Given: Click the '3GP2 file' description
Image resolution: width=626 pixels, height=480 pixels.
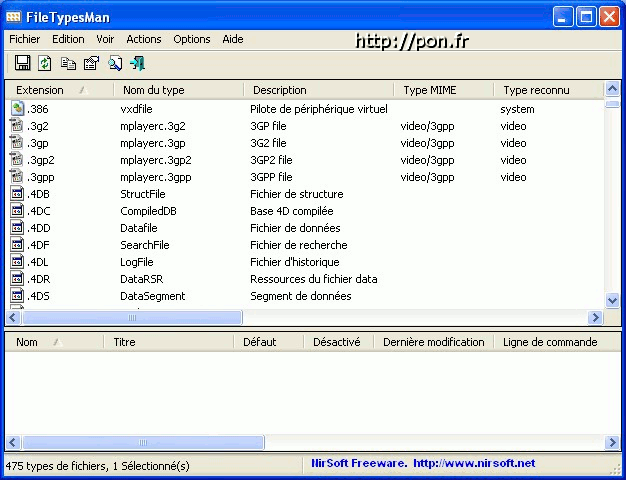Looking at the screenshot, I should point(271,160).
